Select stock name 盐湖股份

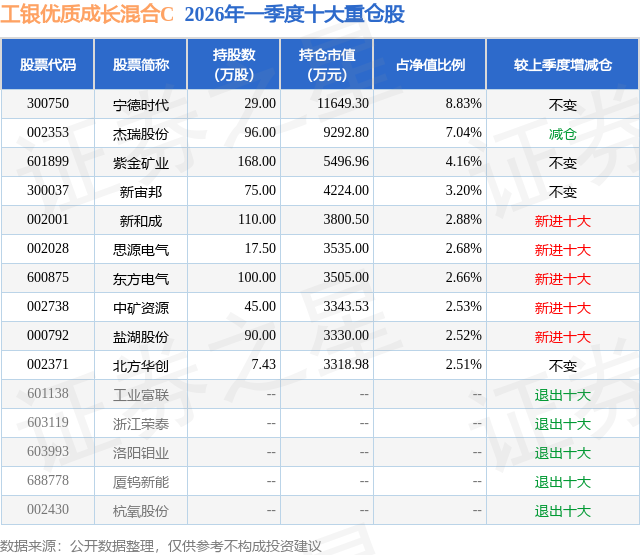141,337
